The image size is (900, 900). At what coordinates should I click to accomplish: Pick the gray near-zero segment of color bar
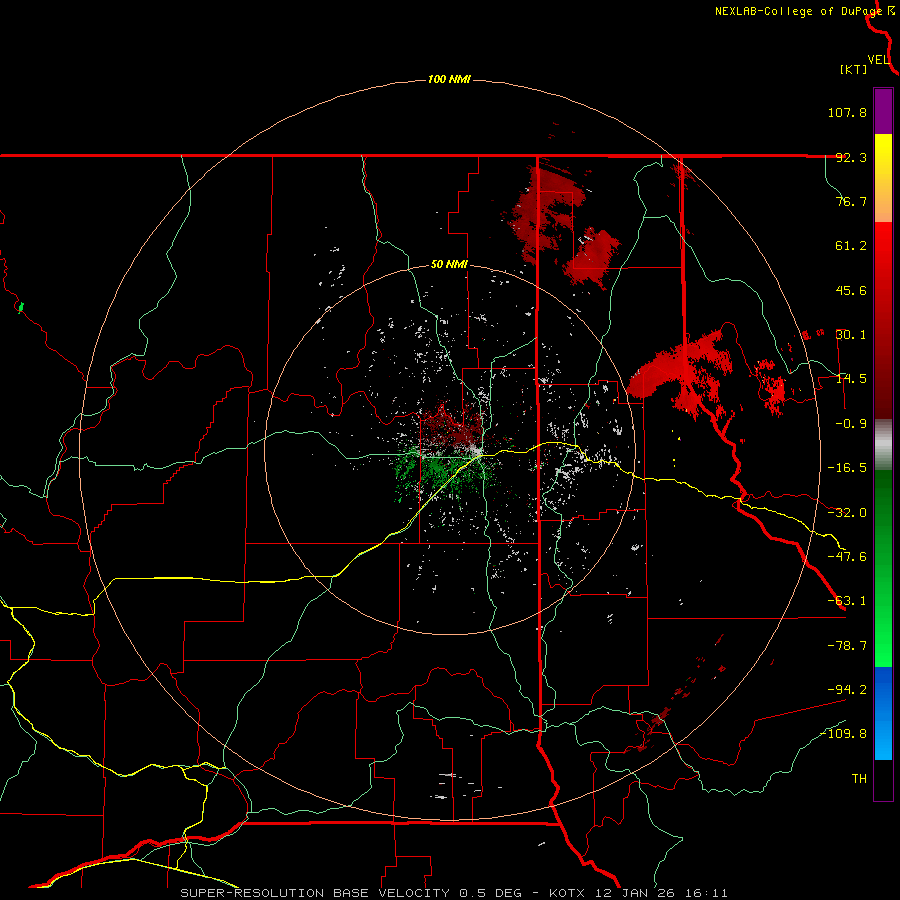pos(883,444)
